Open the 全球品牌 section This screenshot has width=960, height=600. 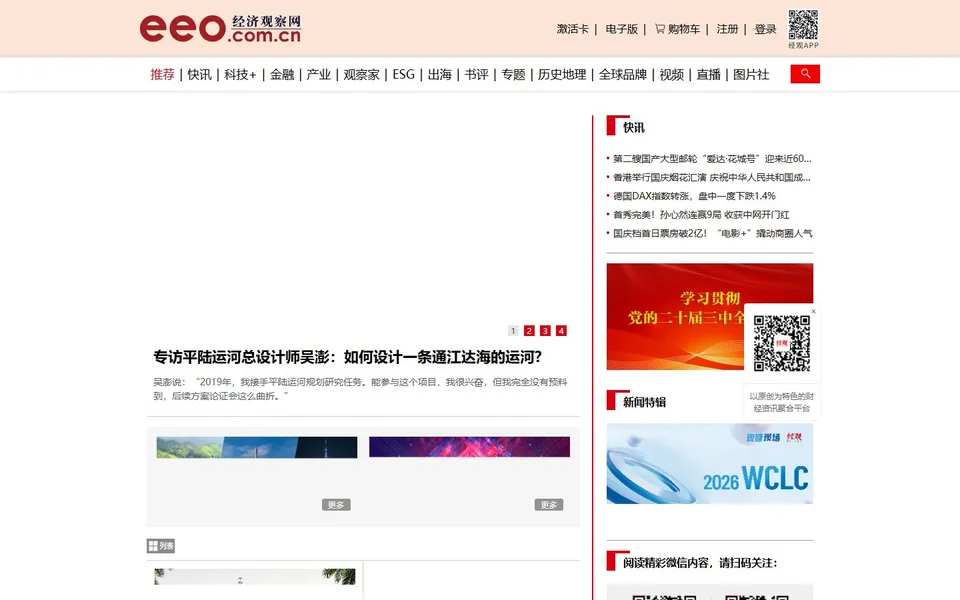[623, 75]
